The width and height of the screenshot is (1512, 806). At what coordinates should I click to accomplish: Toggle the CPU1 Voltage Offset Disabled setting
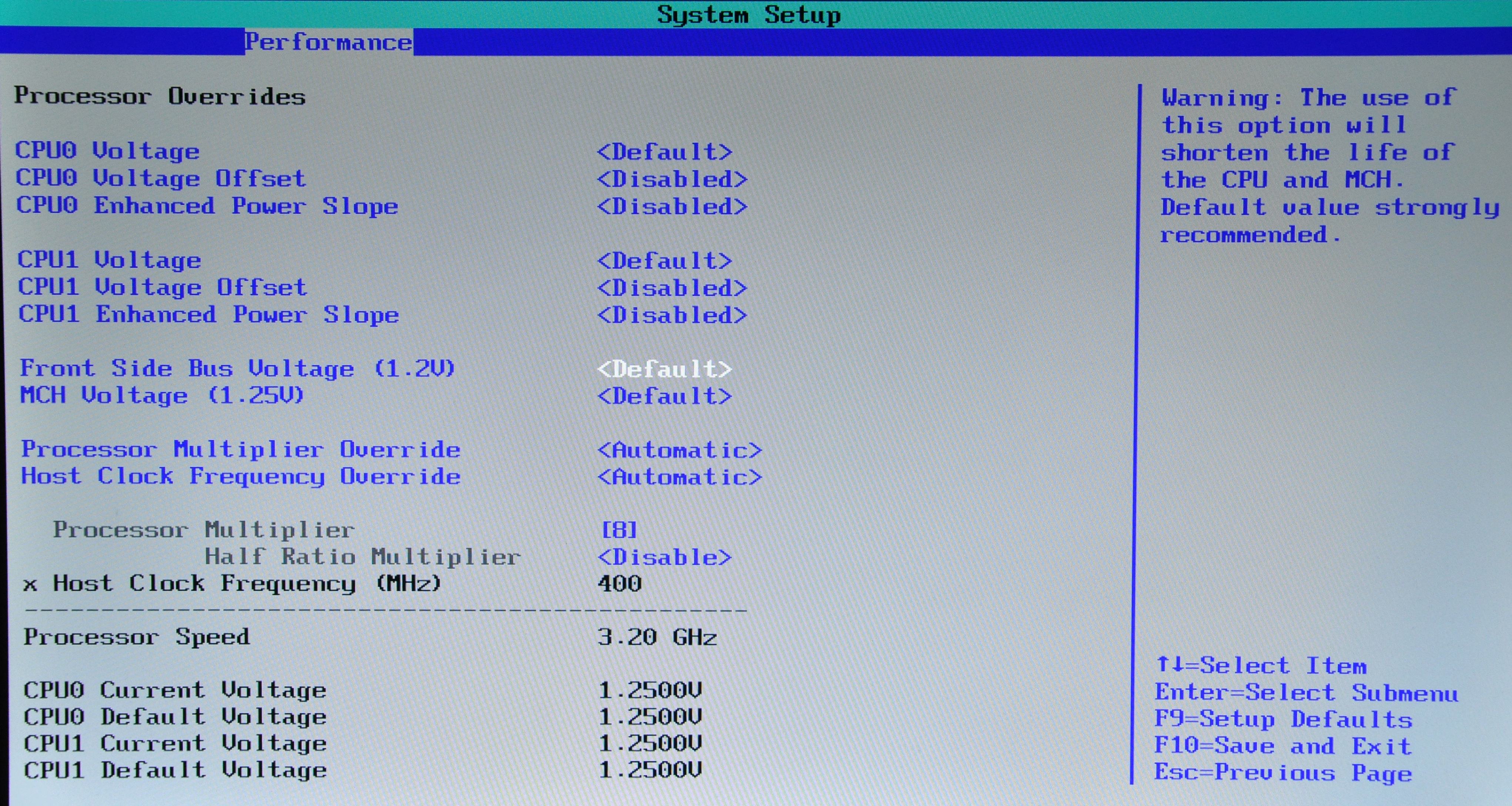(672, 288)
